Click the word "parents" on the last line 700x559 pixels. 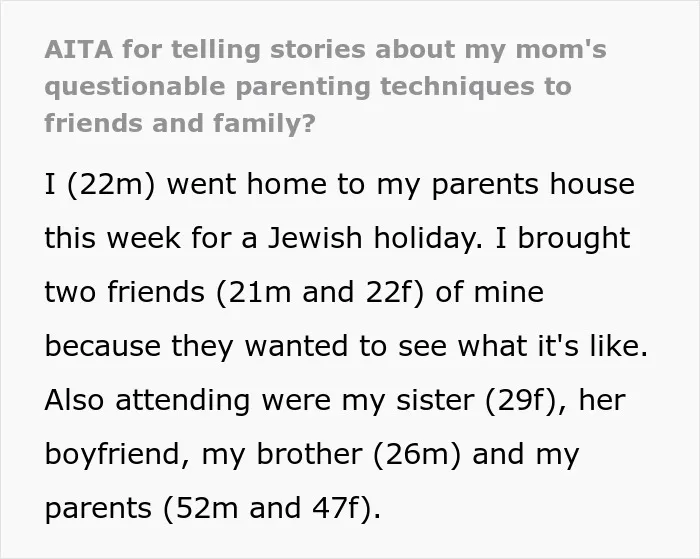pos(98,509)
